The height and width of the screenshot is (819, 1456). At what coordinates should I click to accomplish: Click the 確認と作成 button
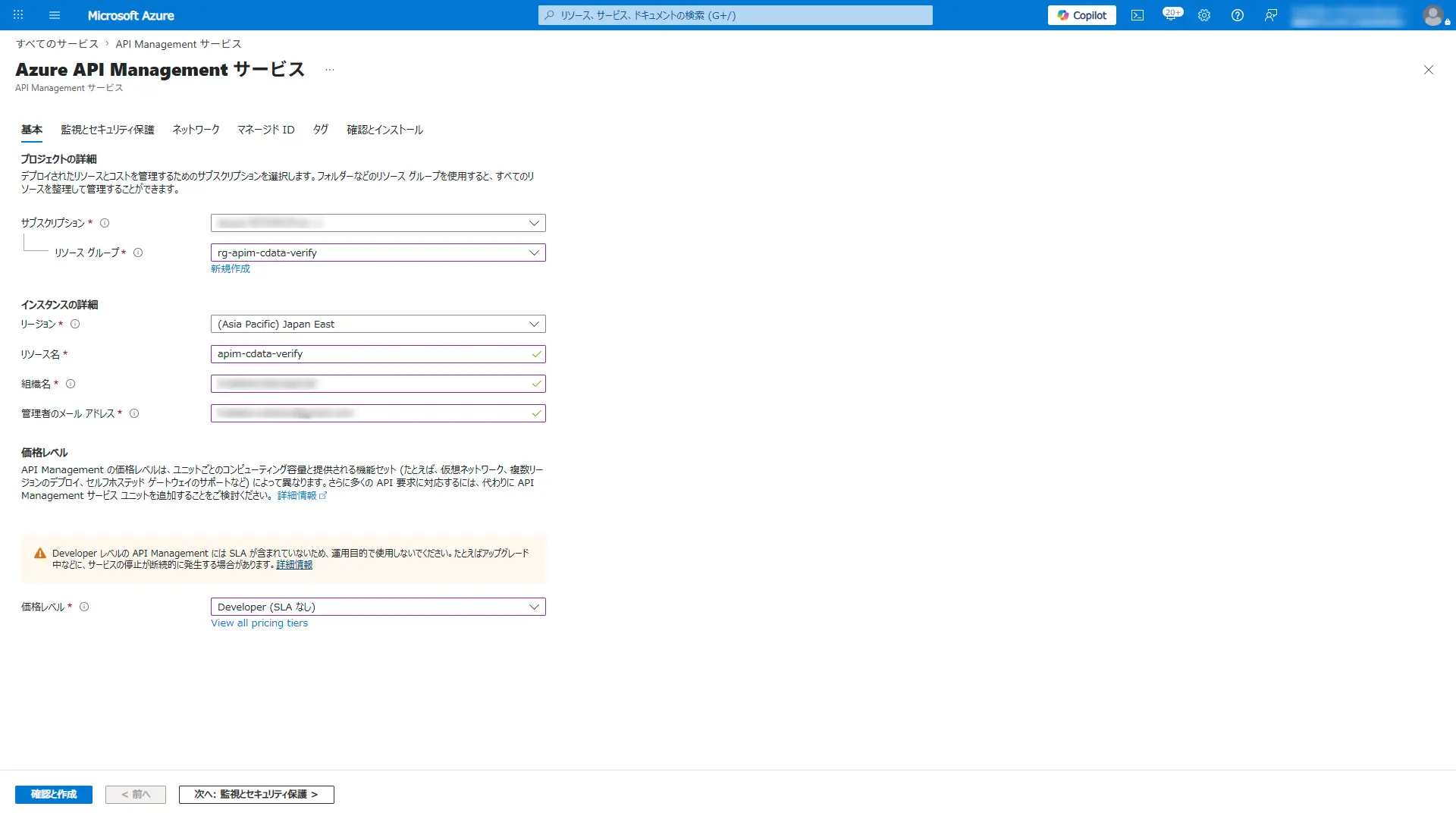(x=54, y=794)
